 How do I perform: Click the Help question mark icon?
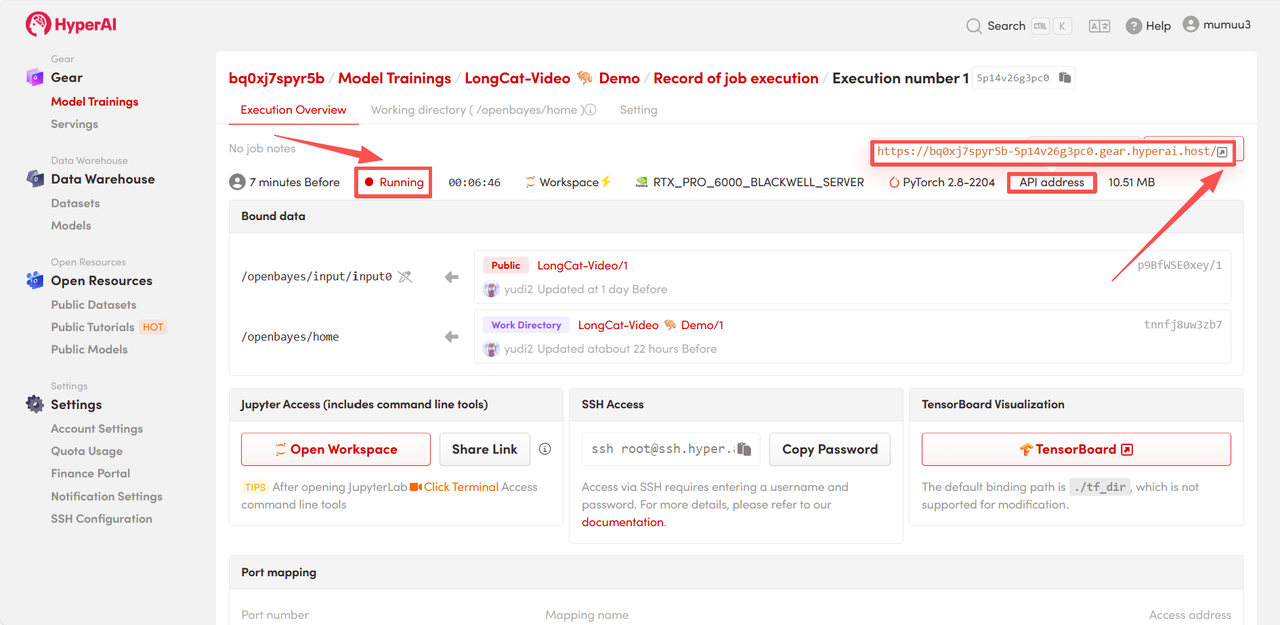click(x=1133, y=26)
